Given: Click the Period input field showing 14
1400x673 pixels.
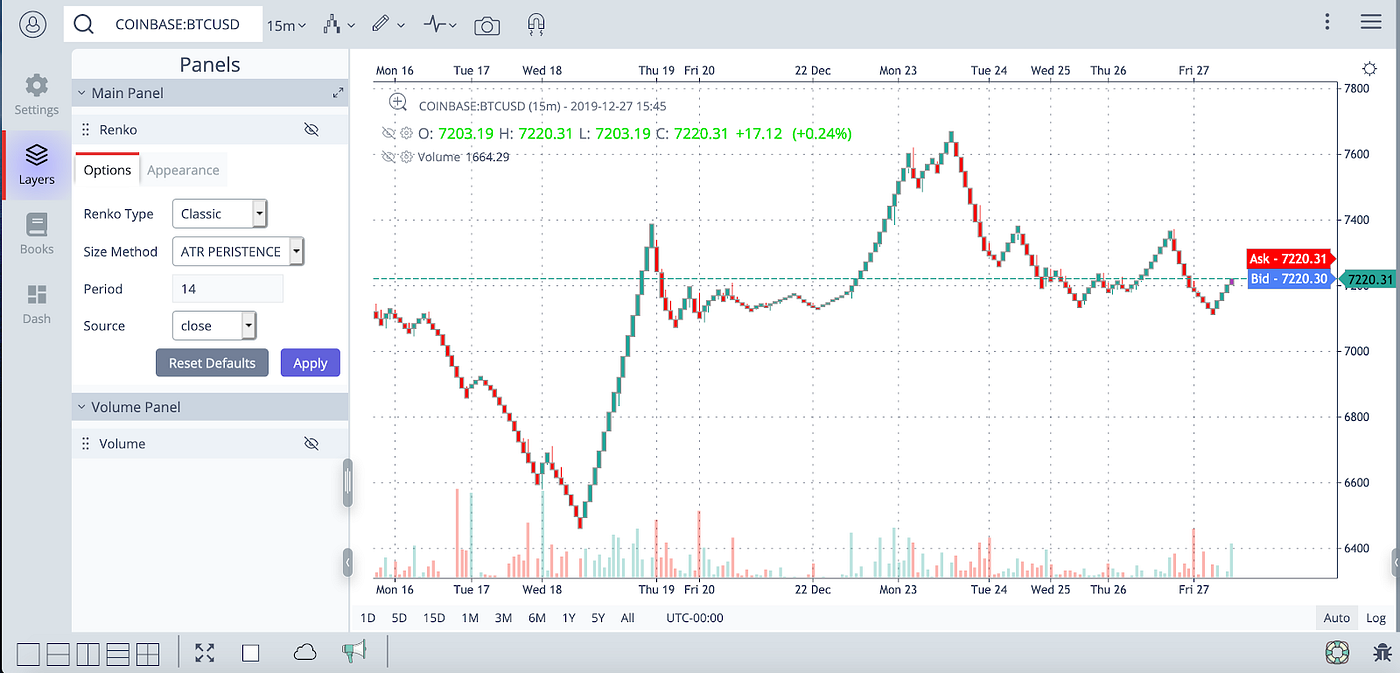Looking at the screenshot, I should (227, 288).
